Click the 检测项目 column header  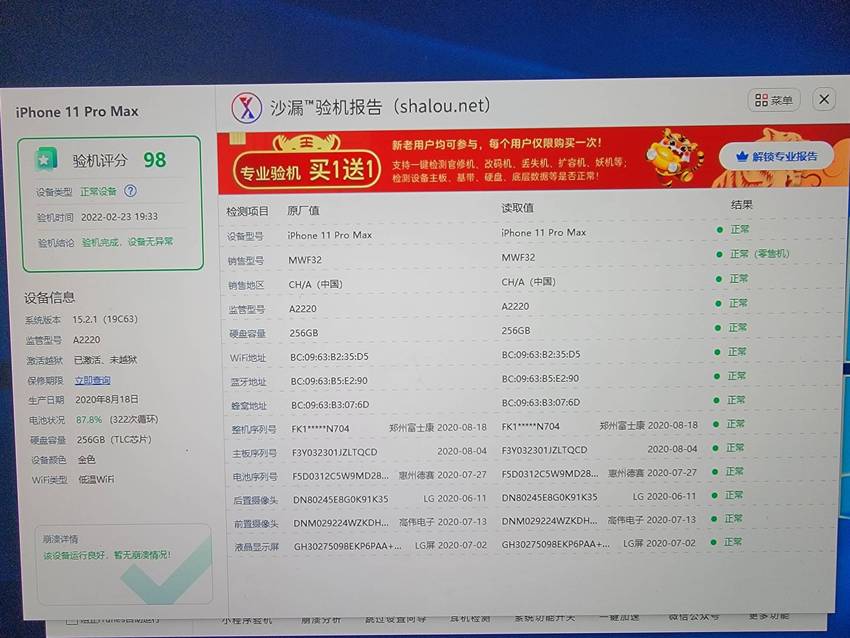pyautogui.click(x=247, y=211)
